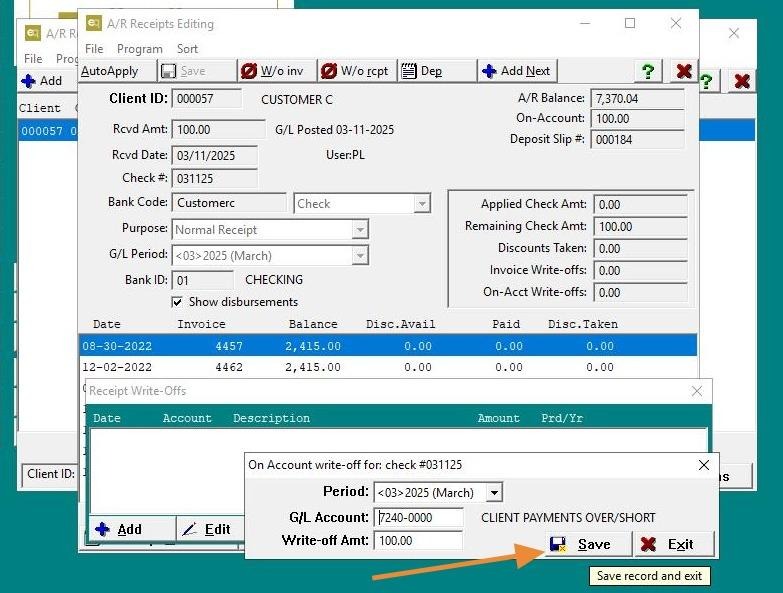
Task: Click the Write-off Amt field
Action: (418, 541)
